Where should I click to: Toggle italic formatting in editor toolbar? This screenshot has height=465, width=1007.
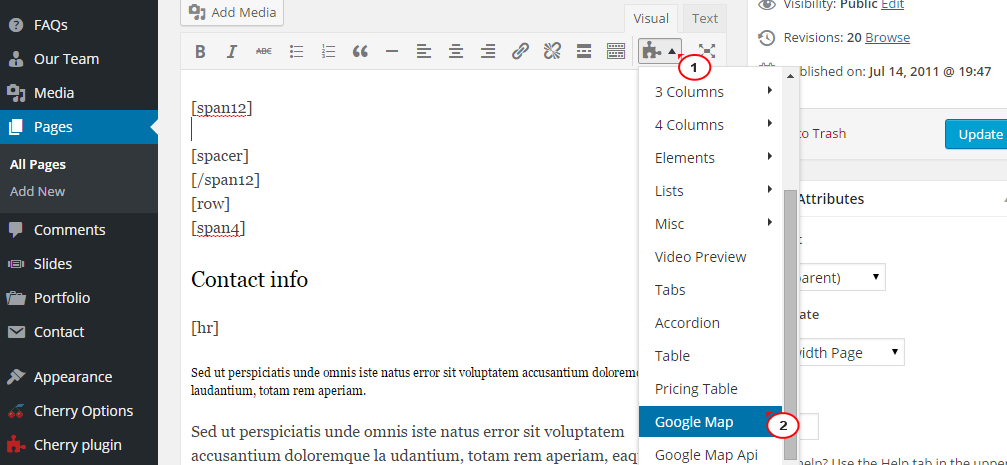click(232, 51)
